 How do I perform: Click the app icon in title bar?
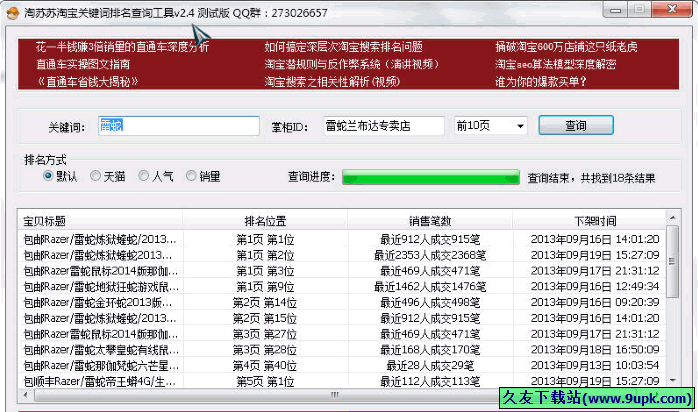[12, 13]
